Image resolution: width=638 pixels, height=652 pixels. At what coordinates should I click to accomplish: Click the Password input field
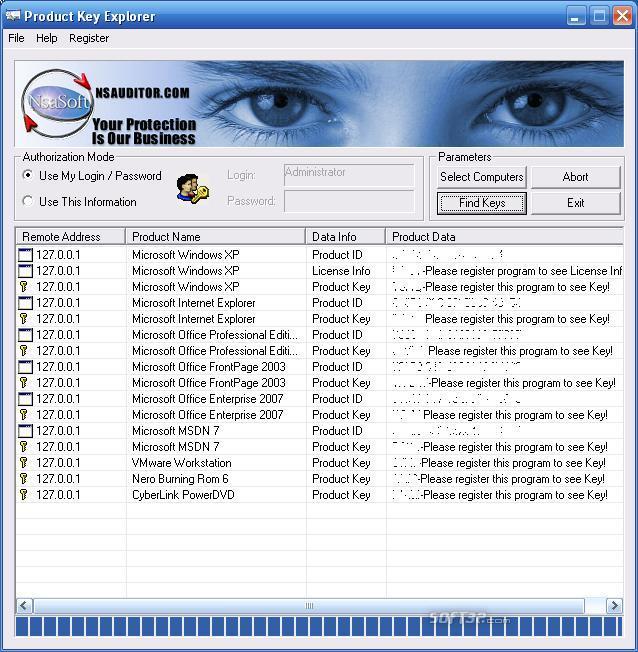(x=349, y=201)
